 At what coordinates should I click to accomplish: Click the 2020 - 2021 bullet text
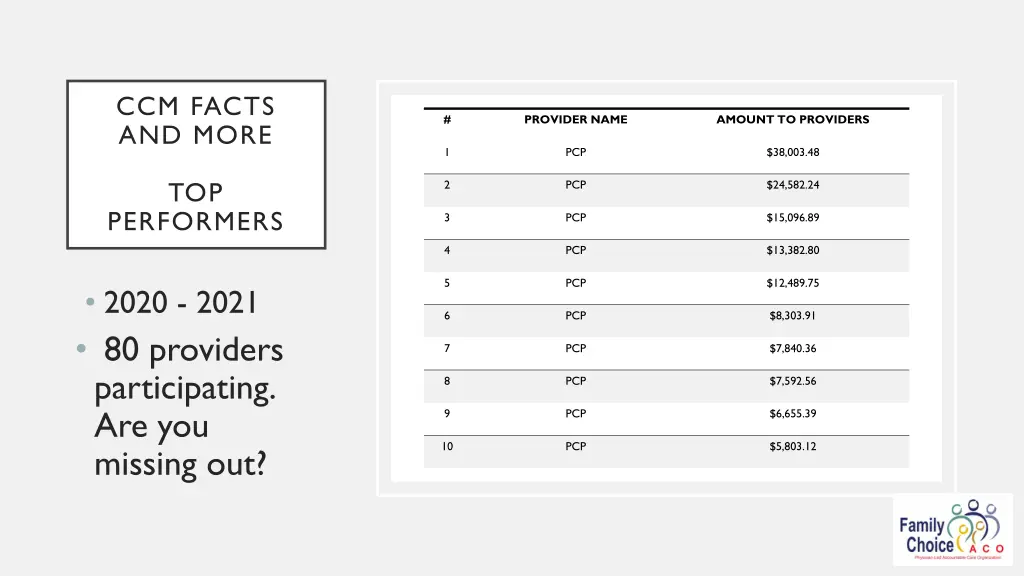coord(180,303)
